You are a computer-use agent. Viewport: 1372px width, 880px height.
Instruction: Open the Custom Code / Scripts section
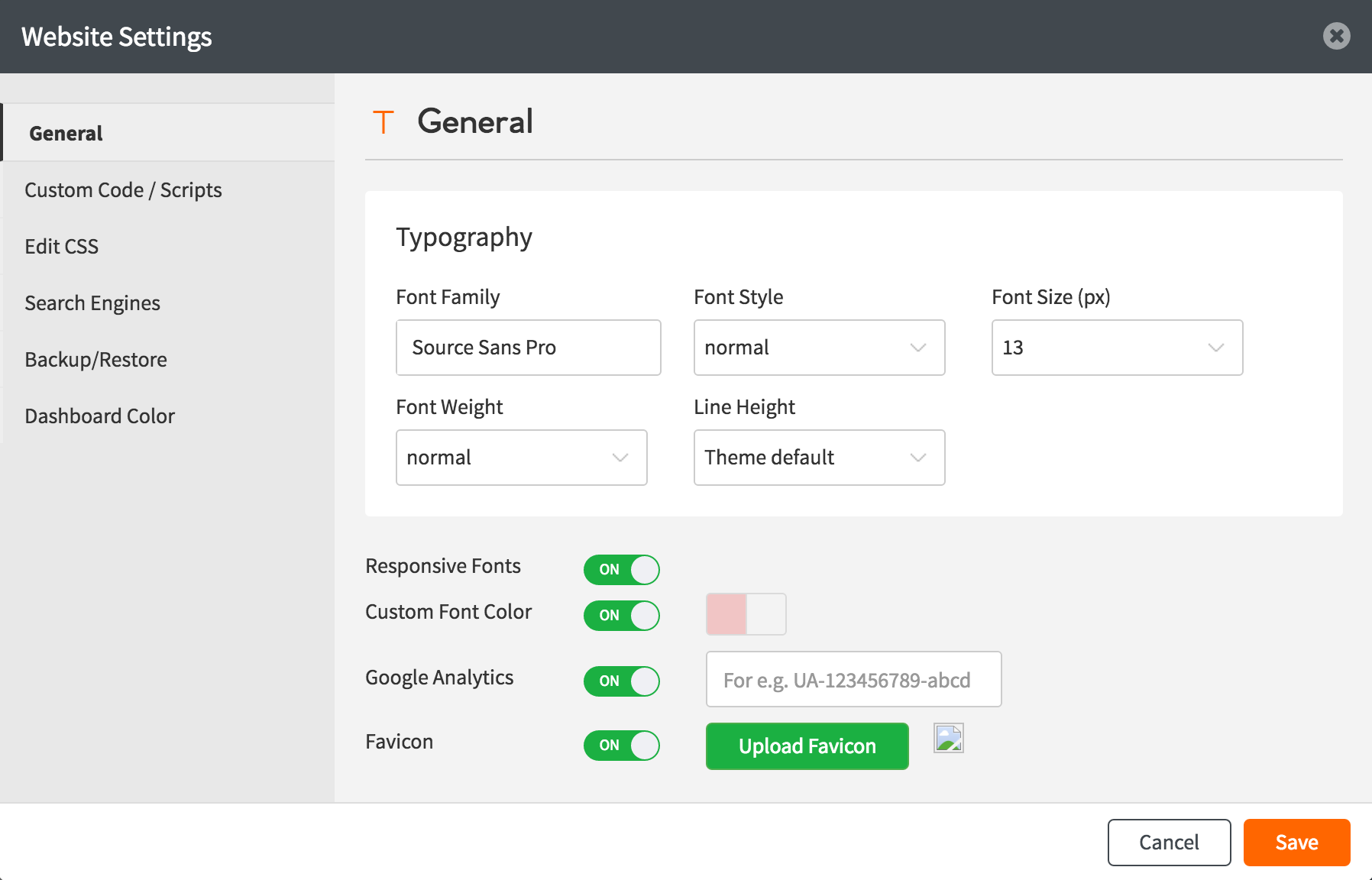coord(123,190)
